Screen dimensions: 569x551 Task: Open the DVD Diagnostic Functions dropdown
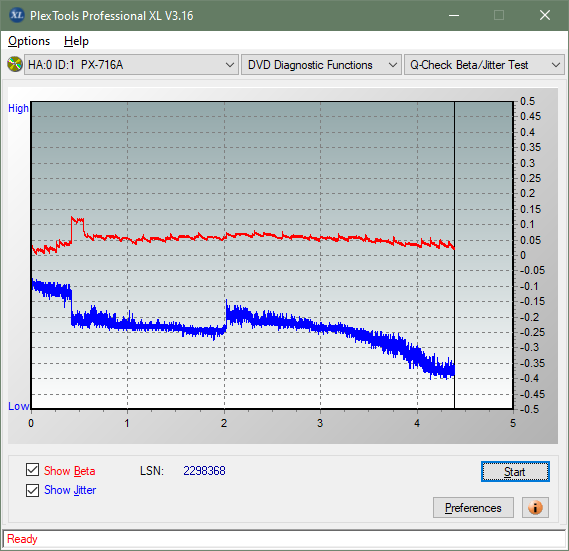321,65
